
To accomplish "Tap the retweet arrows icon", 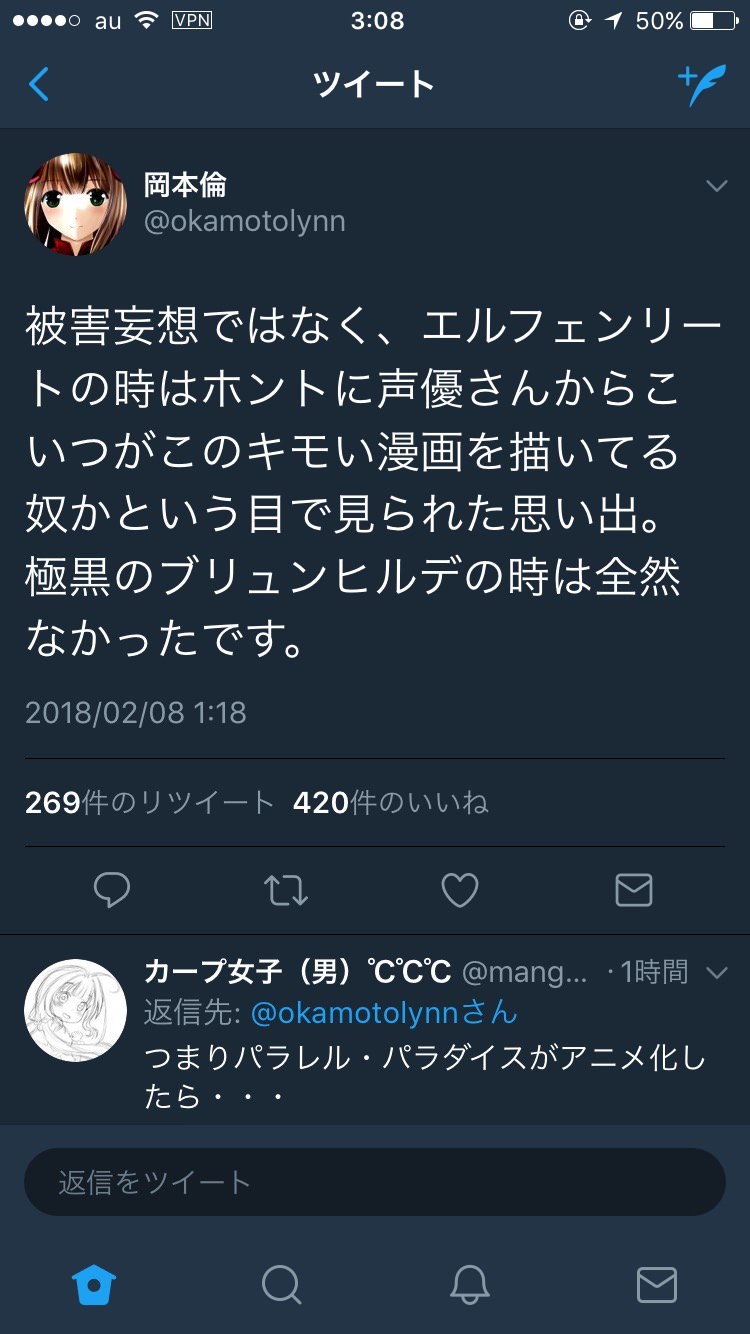I will click(x=286, y=889).
